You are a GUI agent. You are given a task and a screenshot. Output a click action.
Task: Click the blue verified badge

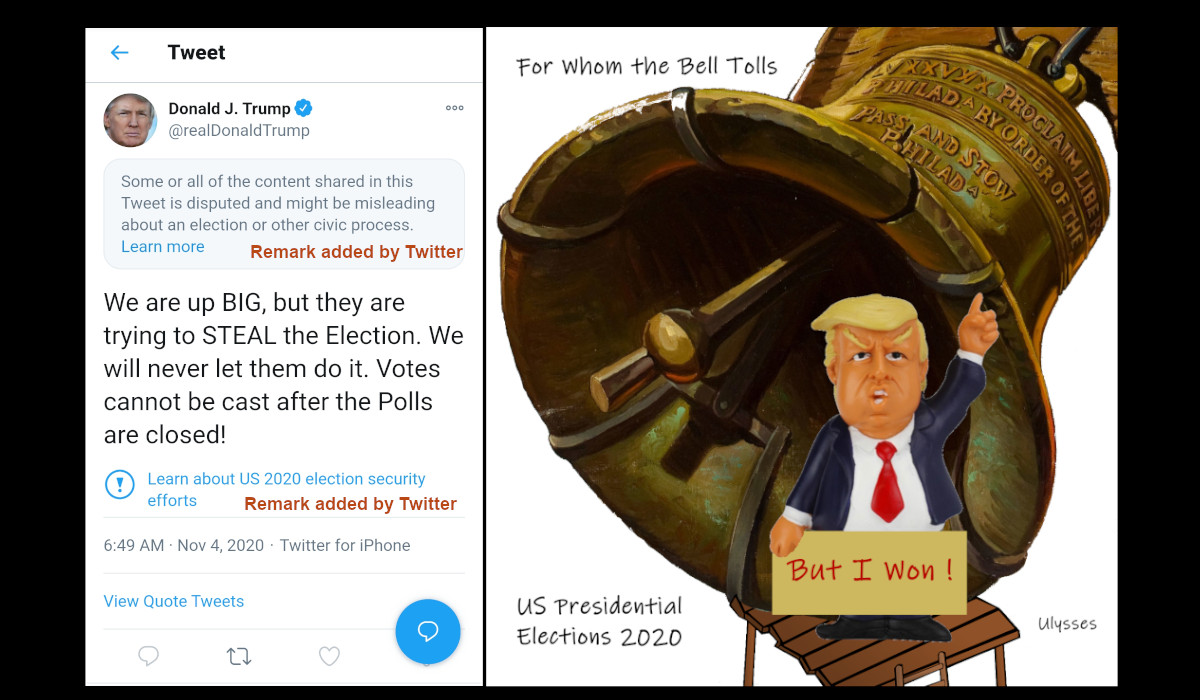(304, 108)
